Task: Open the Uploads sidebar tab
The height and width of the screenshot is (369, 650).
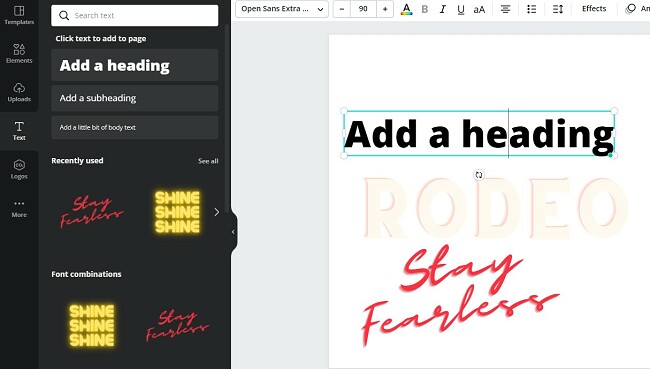Action: 19,92
